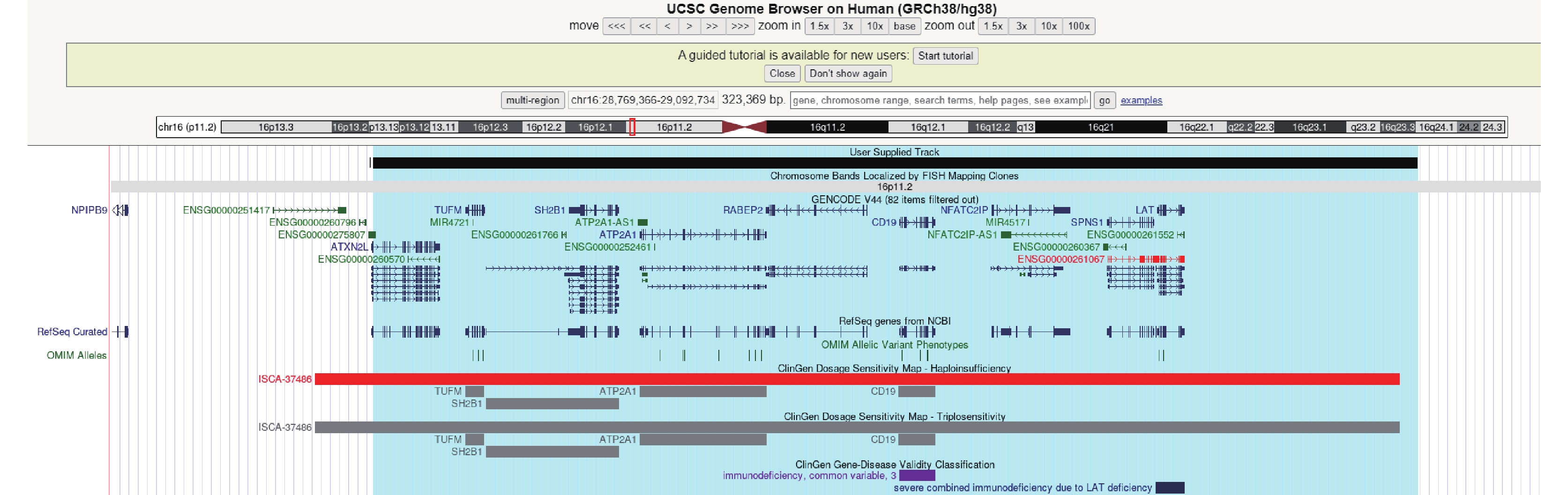Zoom in 10x
Image resolution: width=1568 pixels, height=495 pixels.
pos(874,26)
